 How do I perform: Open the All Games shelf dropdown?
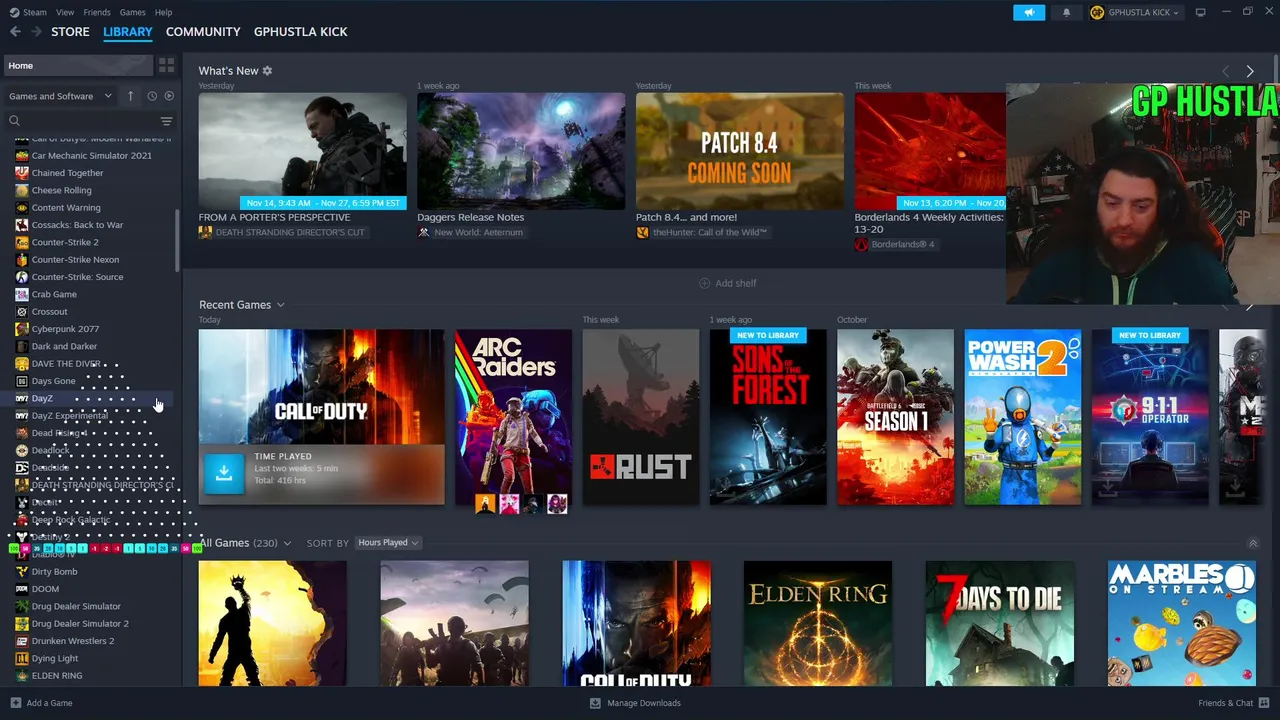287,543
